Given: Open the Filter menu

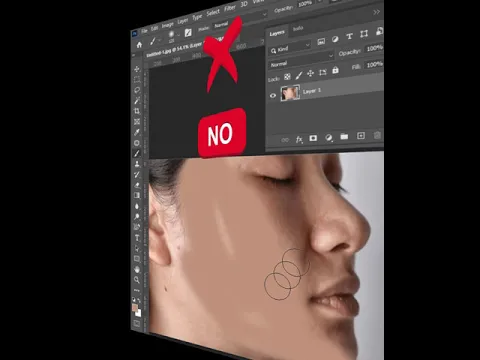Looking at the screenshot, I should 230,8.
